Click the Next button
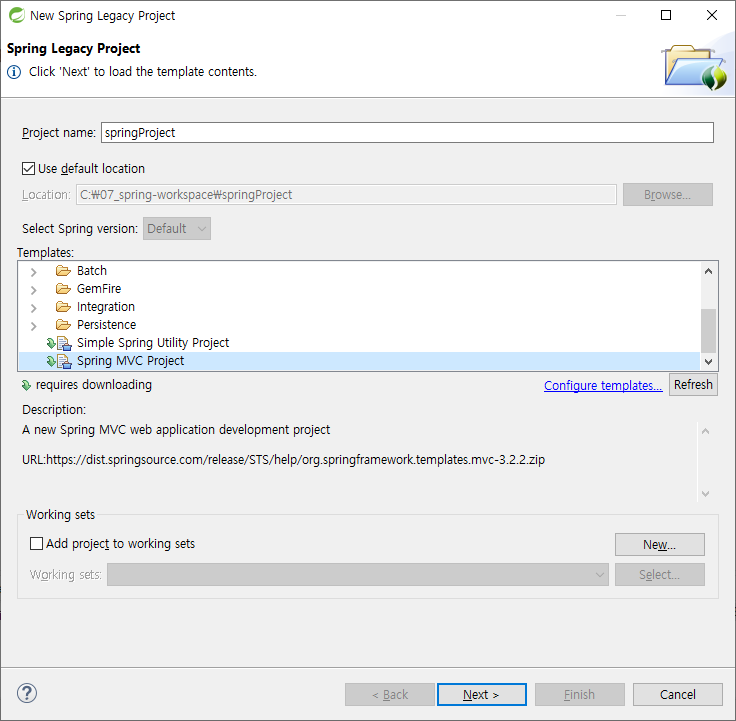This screenshot has width=736, height=721. [482, 694]
